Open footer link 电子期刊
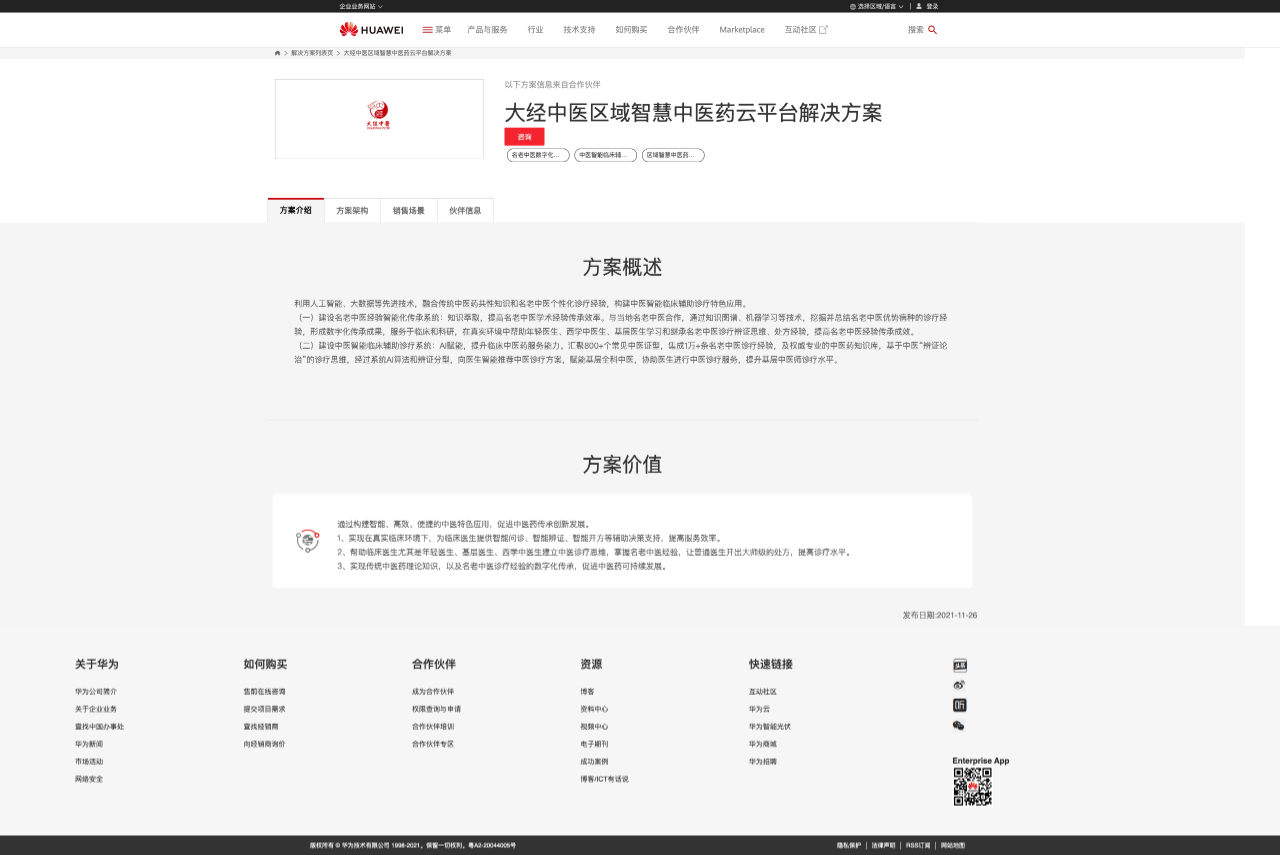The height and width of the screenshot is (855, 1280). [594, 744]
